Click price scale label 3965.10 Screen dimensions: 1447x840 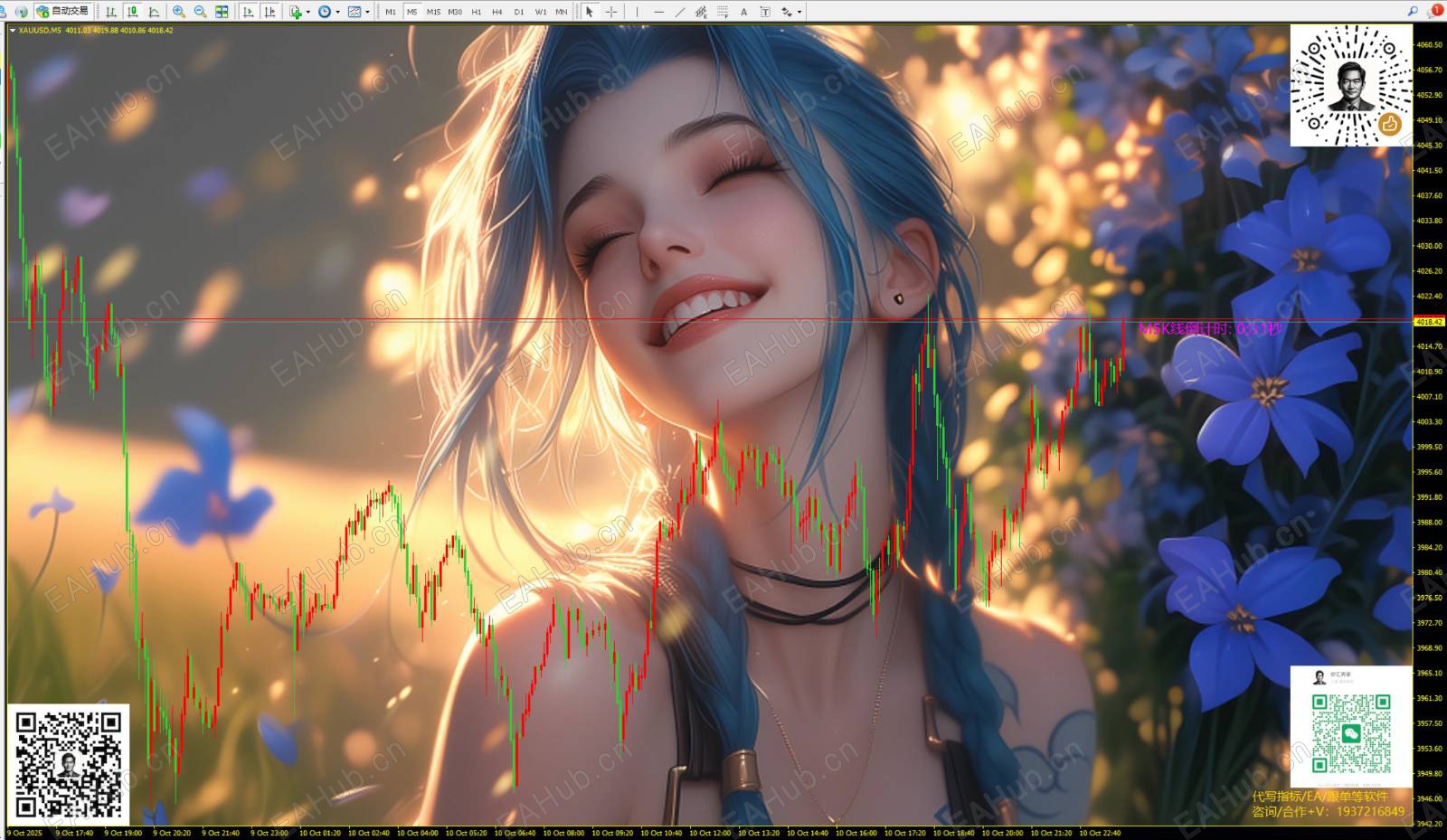coord(1430,674)
